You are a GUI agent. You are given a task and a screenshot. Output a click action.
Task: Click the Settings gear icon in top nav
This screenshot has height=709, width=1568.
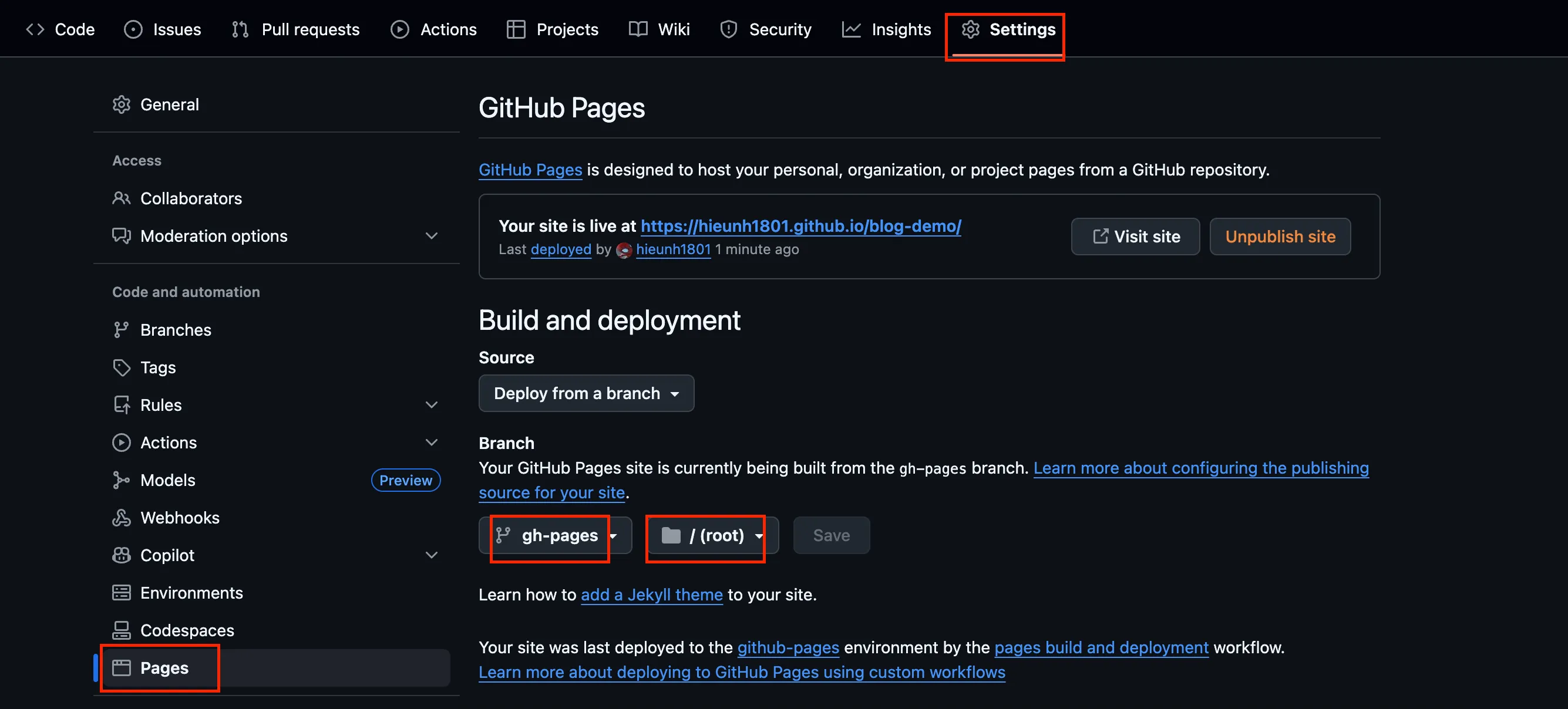click(970, 29)
